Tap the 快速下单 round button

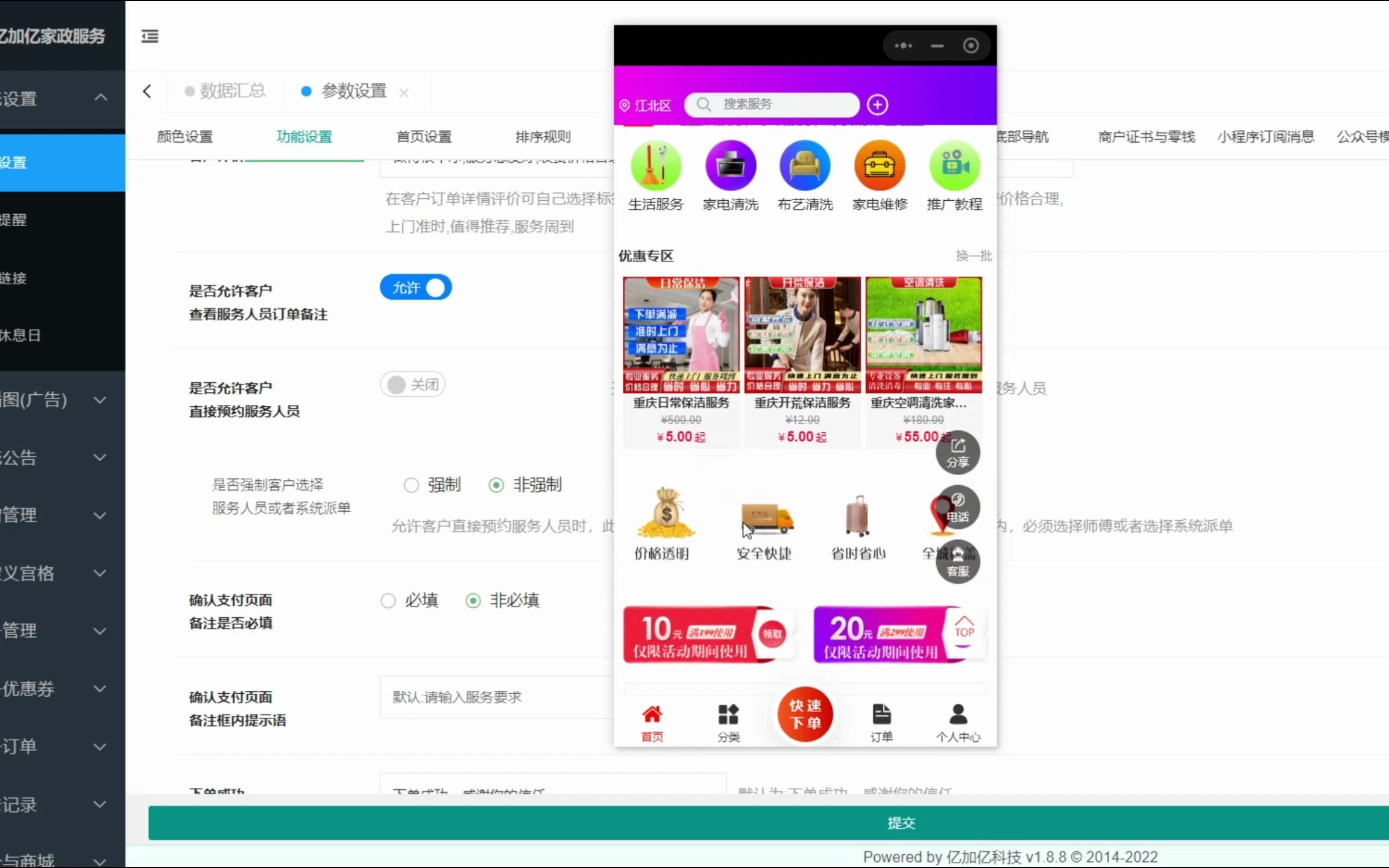805,714
